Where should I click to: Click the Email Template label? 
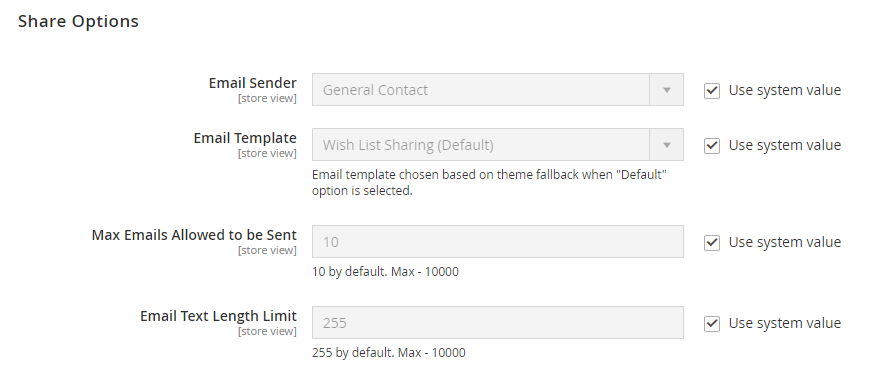245,138
